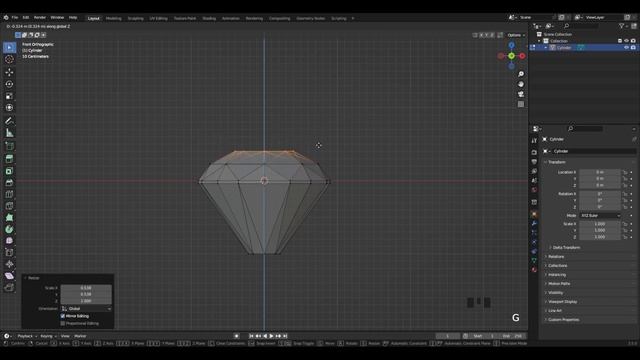This screenshot has height=360, width=640.
Task: Toggle the Proportional Editing checkbox
Action: 63,323
